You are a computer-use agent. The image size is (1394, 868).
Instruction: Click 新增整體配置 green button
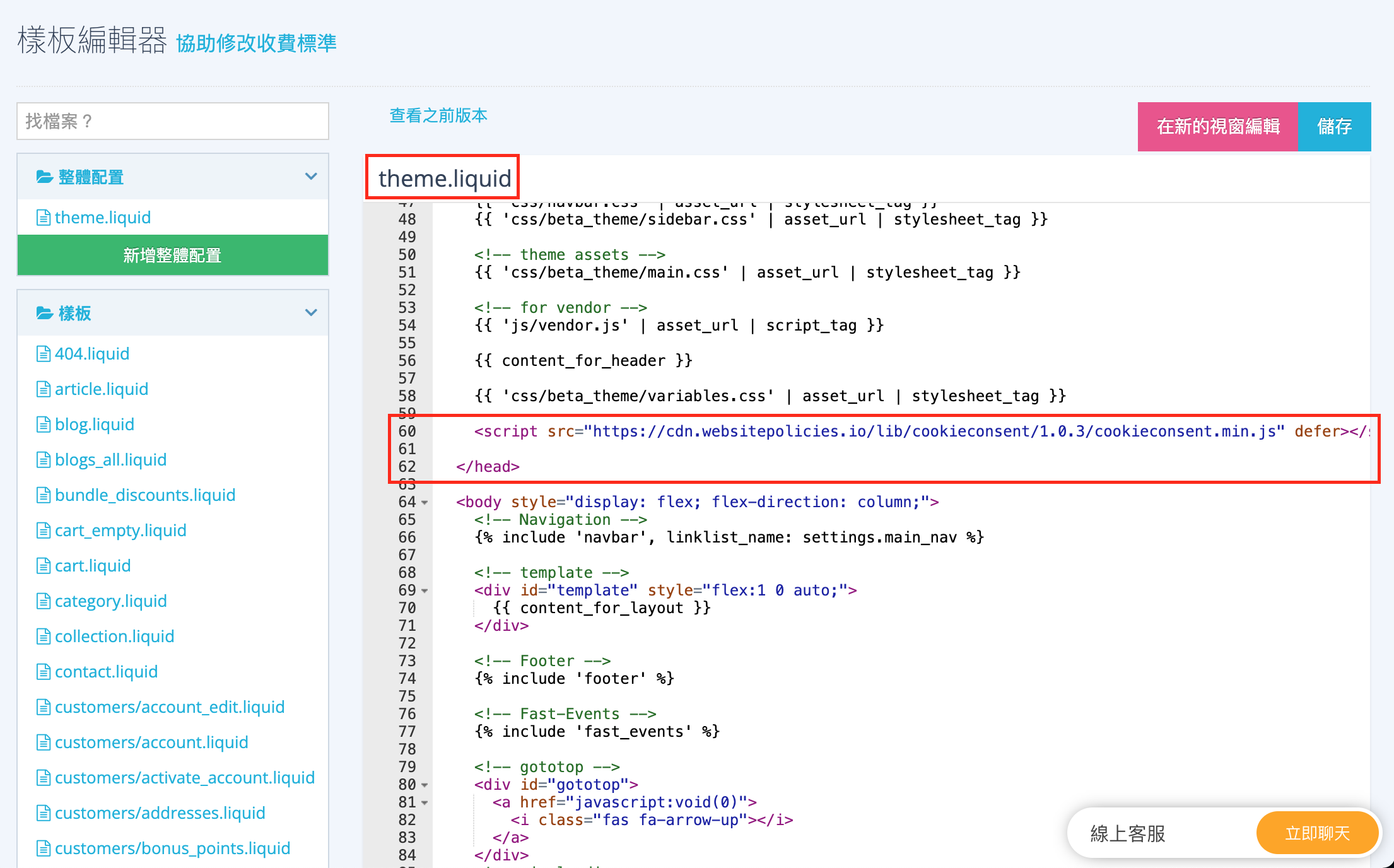173,254
